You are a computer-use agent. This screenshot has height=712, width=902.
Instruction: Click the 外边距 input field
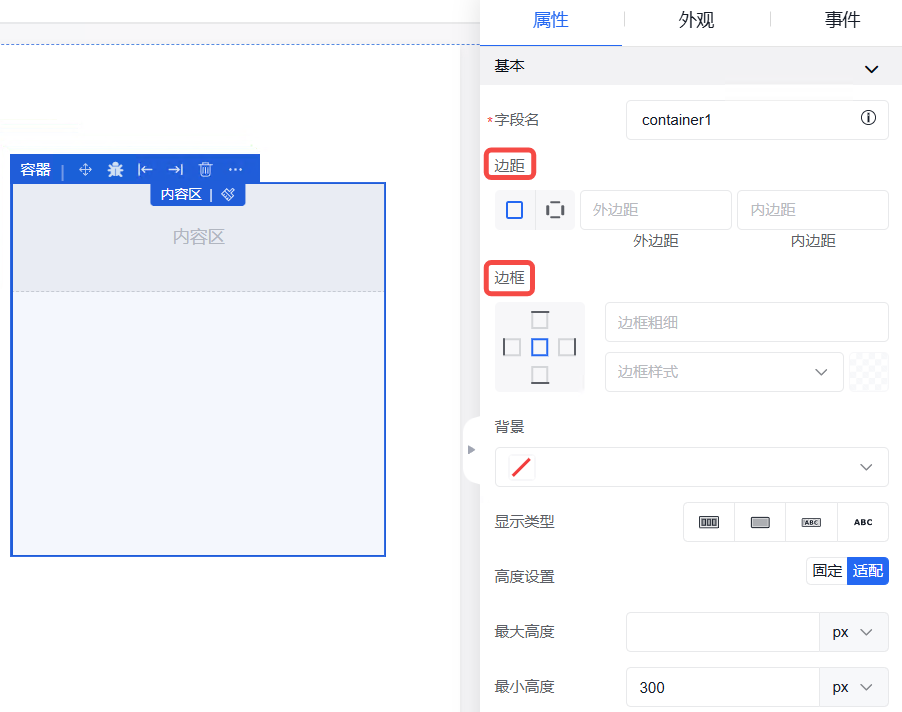tap(655, 210)
